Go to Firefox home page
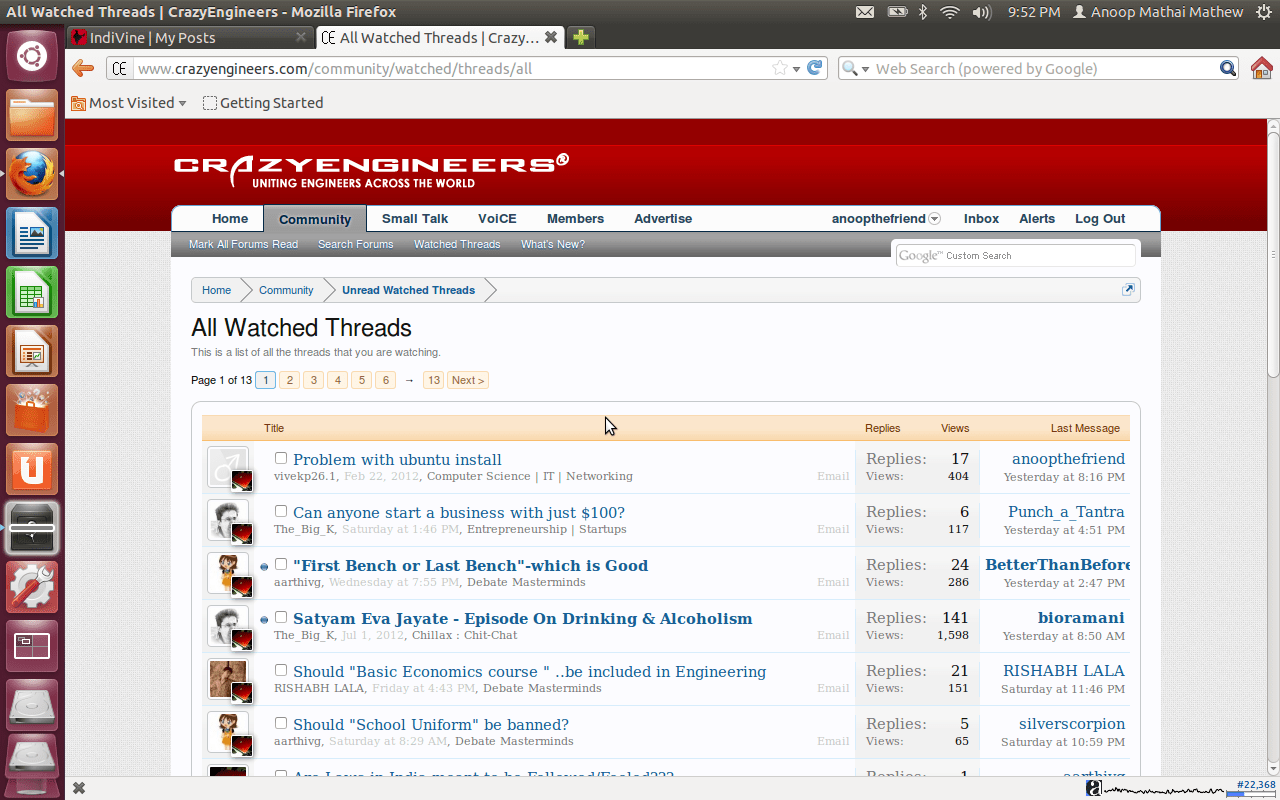This screenshot has height=800, width=1280. pyautogui.click(x=1261, y=68)
